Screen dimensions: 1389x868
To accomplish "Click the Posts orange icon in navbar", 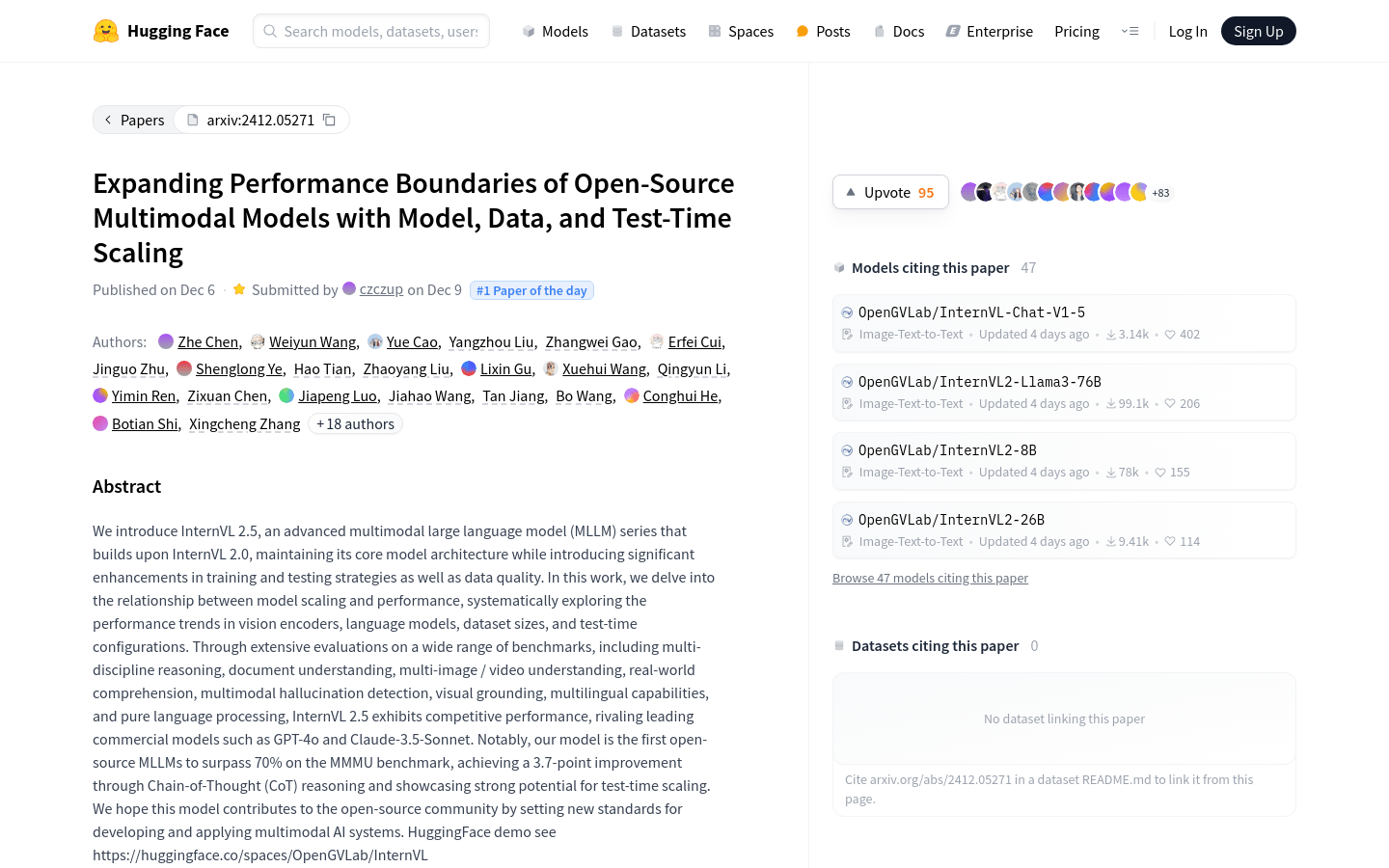I will (x=803, y=32).
